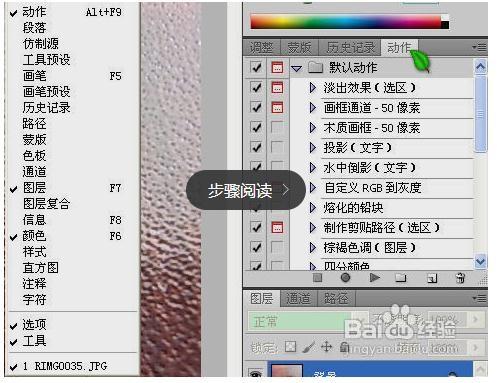
Task: Uncheck the 木质画框 - 50 像素 checkbox
Action: pos(256,127)
